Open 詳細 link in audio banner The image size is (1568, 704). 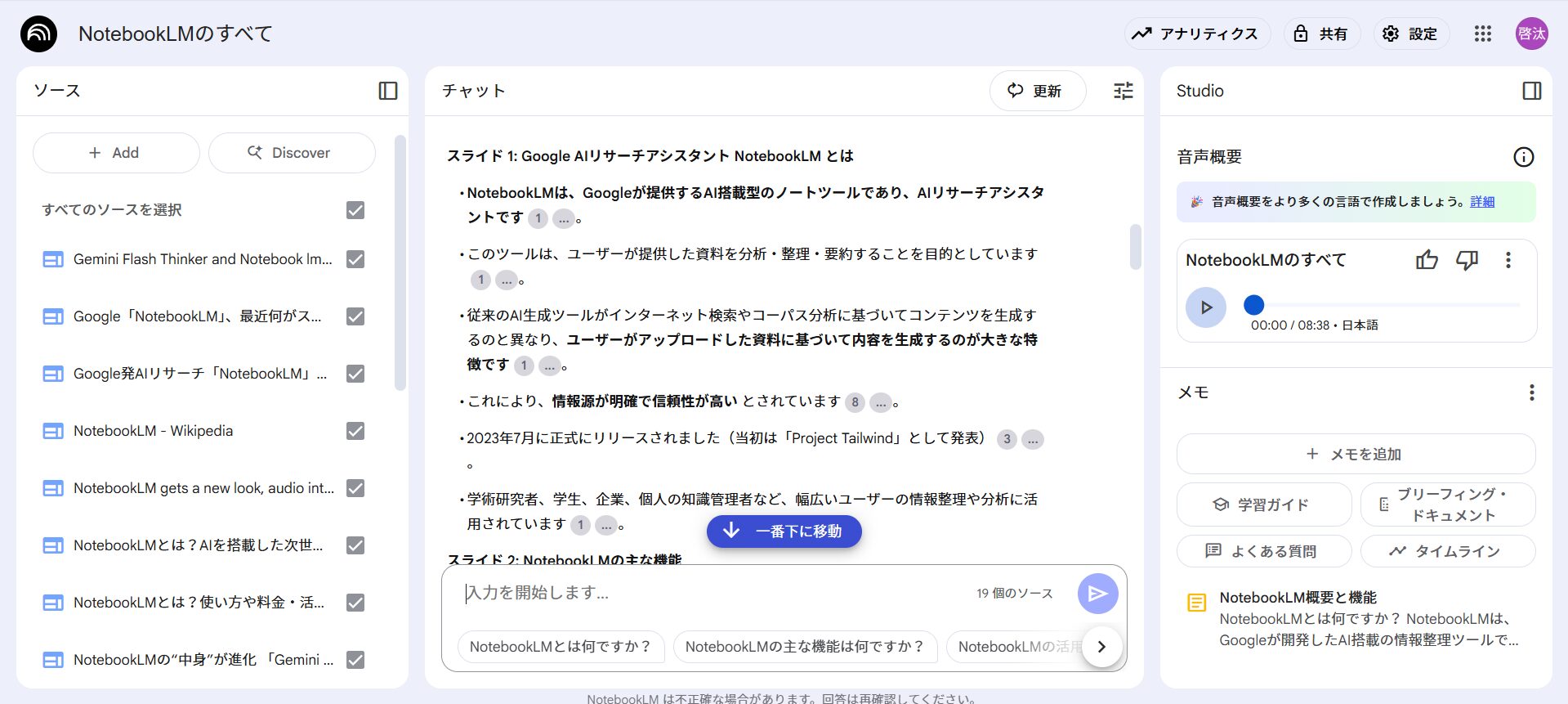(1482, 202)
